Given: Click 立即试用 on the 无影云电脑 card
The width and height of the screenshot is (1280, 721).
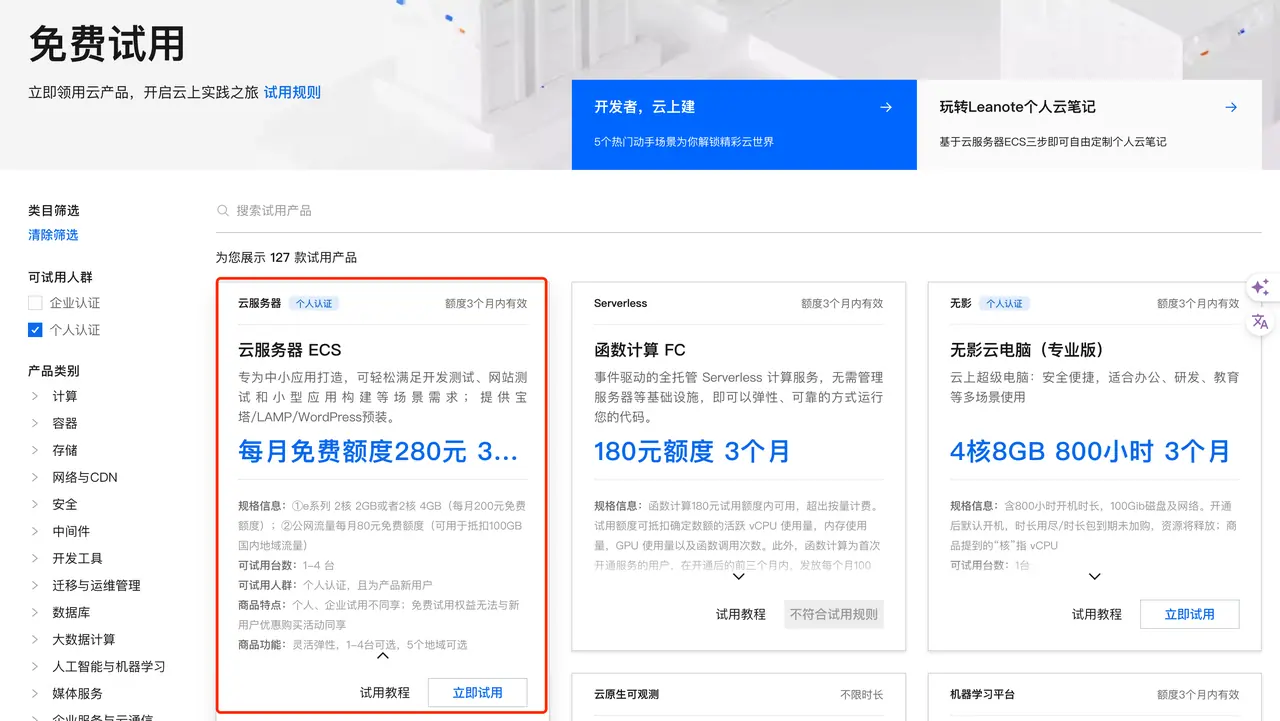Looking at the screenshot, I should [1189, 614].
